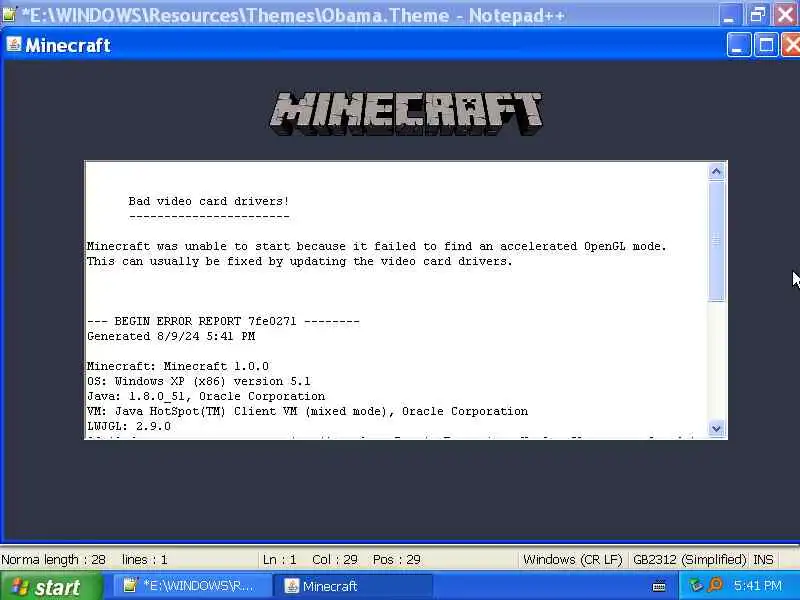Image resolution: width=800 pixels, height=600 pixels.
Task: Click 'Bad video card drivers!' heading
Action: [209, 202]
